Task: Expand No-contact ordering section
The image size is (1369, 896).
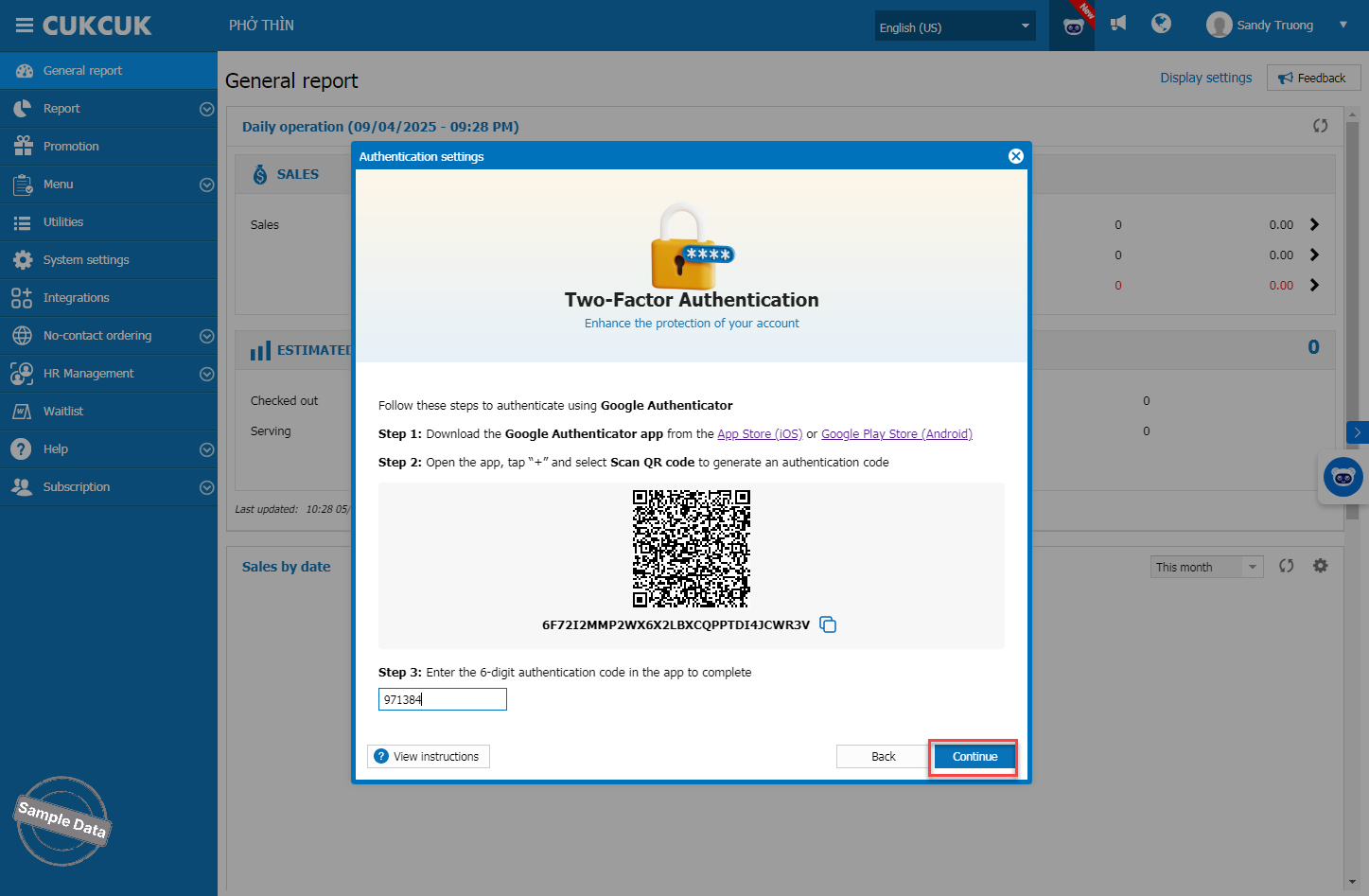Action: click(x=206, y=336)
